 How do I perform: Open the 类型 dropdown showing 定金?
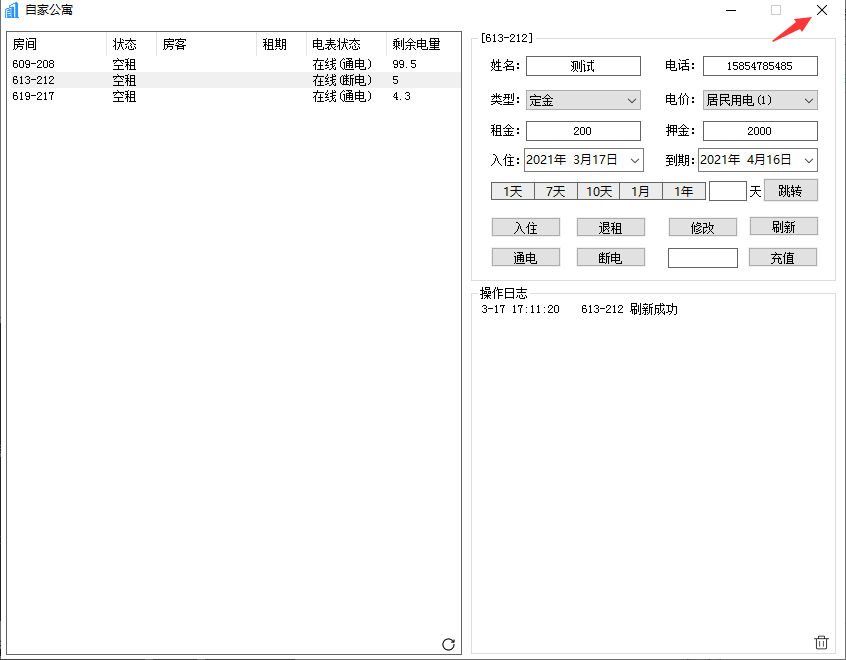point(583,100)
